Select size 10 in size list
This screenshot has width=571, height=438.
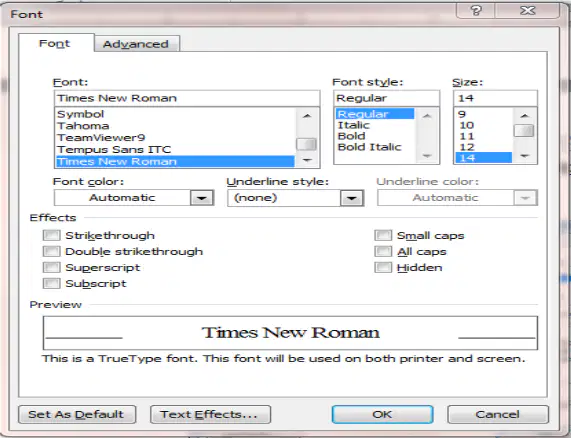pyautogui.click(x=484, y=125)
